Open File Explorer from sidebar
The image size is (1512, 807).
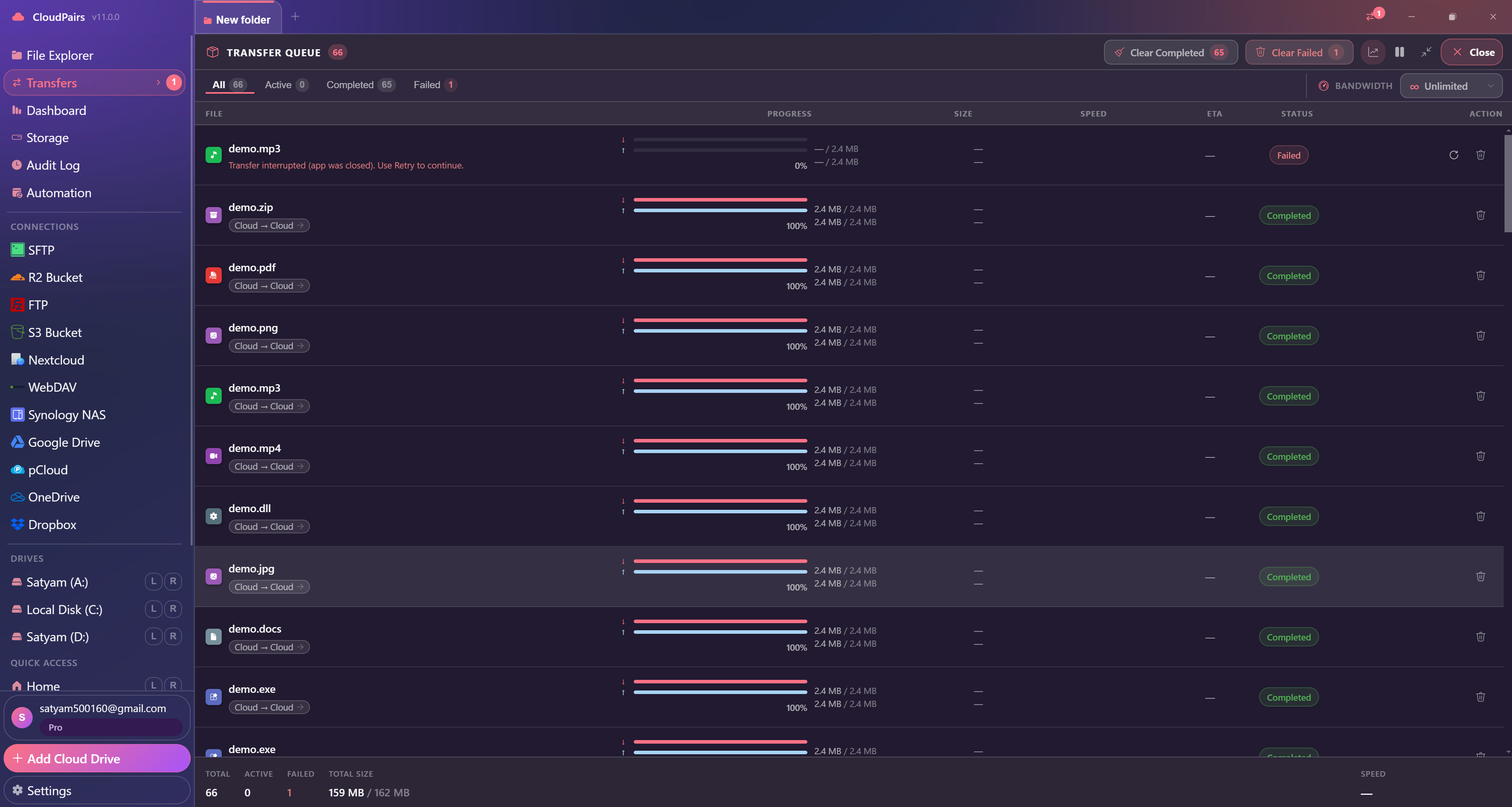coord(94,55)
